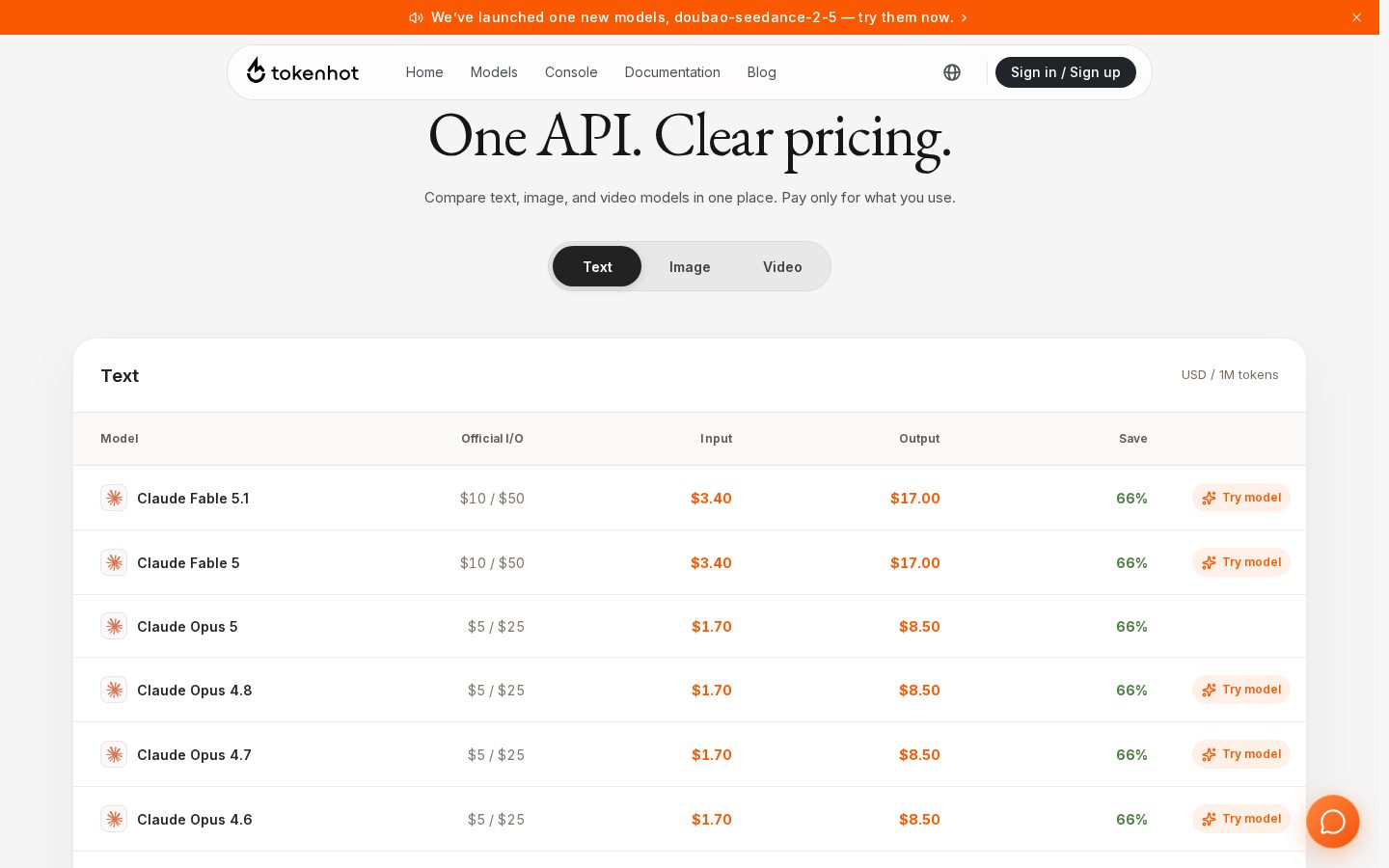Screen dimensions: 1389x868
Task: Click the Official I/O column header
Action: 492,439
